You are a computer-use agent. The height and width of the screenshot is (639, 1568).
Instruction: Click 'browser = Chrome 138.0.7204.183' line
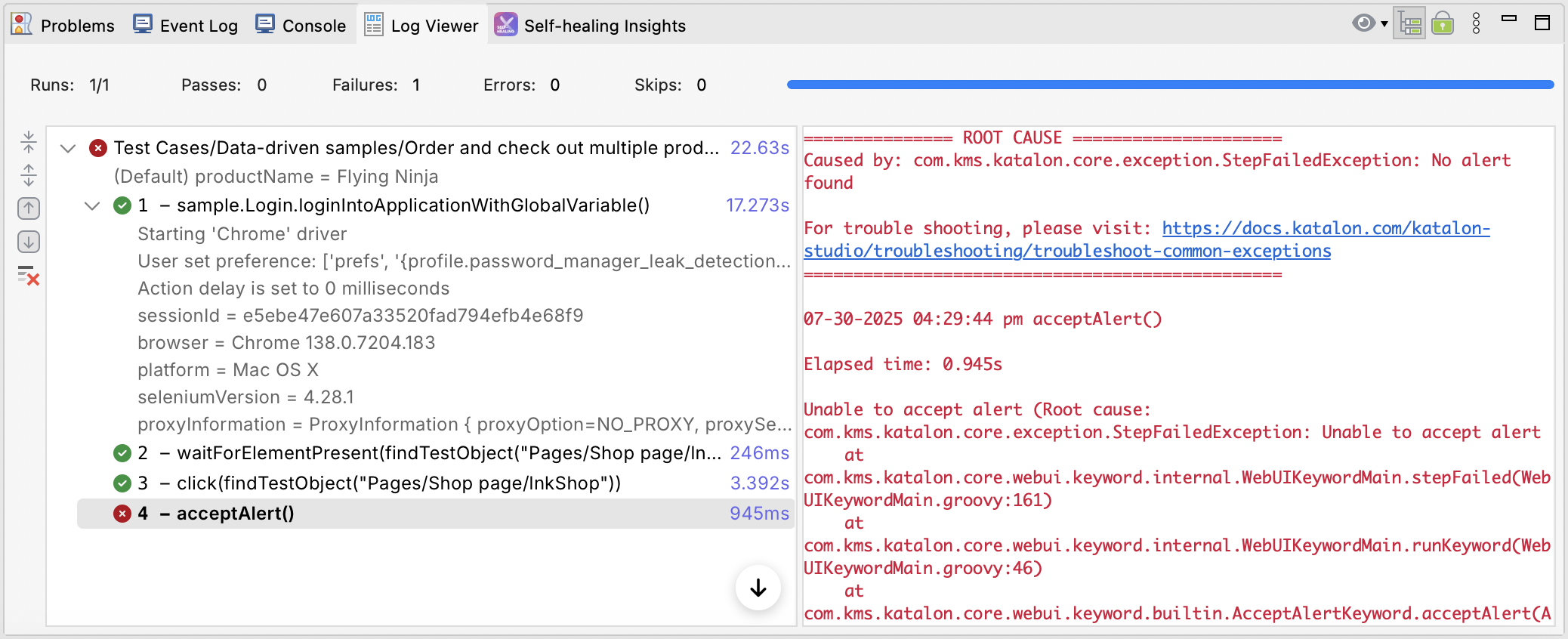(286, 343)
